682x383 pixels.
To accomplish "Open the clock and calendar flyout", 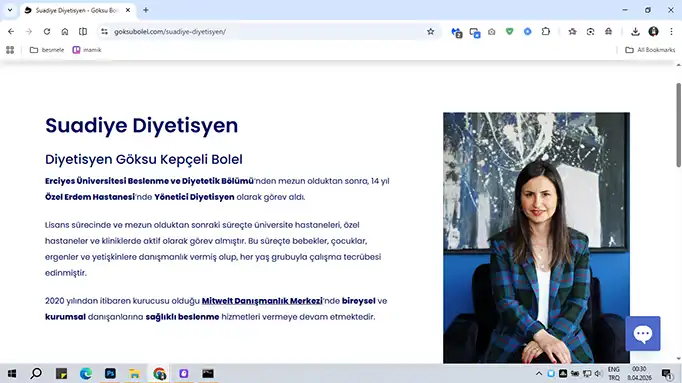I will click(x=639, y=373).
